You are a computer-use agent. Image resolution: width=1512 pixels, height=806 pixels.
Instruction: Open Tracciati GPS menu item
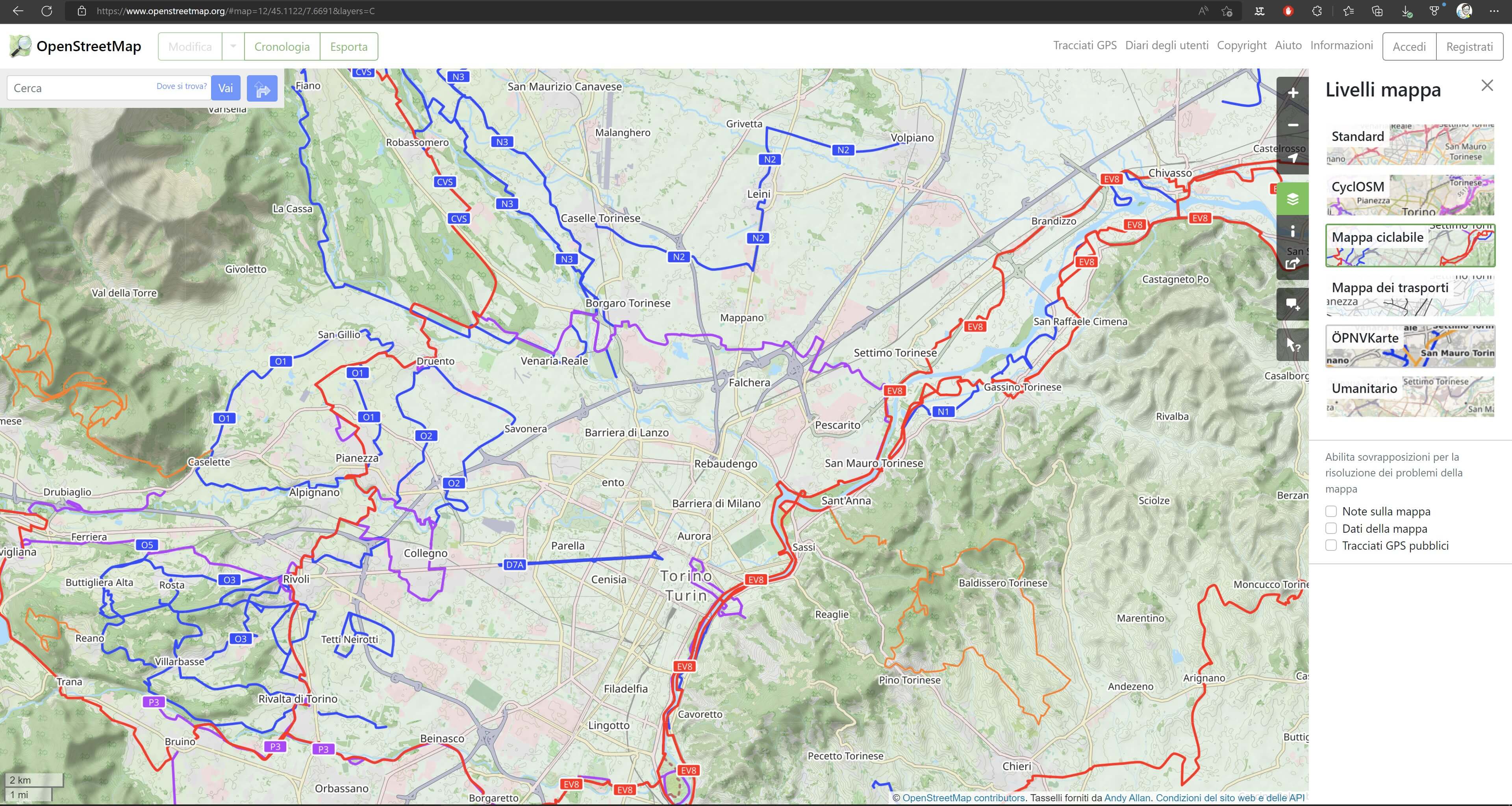coord(1085,45)
